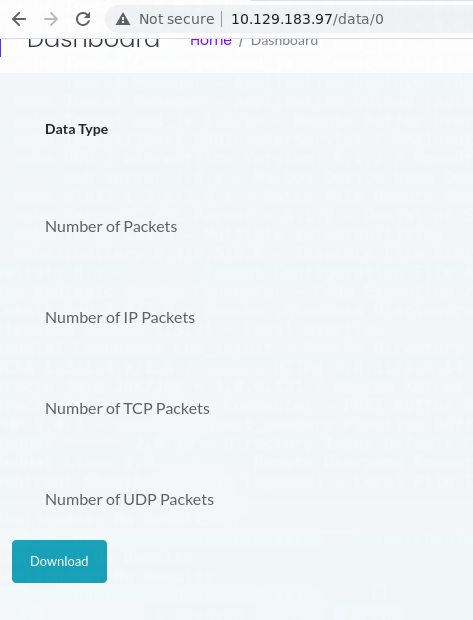Select the Number of TCP Packets row
Image resolution: width=473 pixels, height=620 pixels.
click(x=127, y=408)
